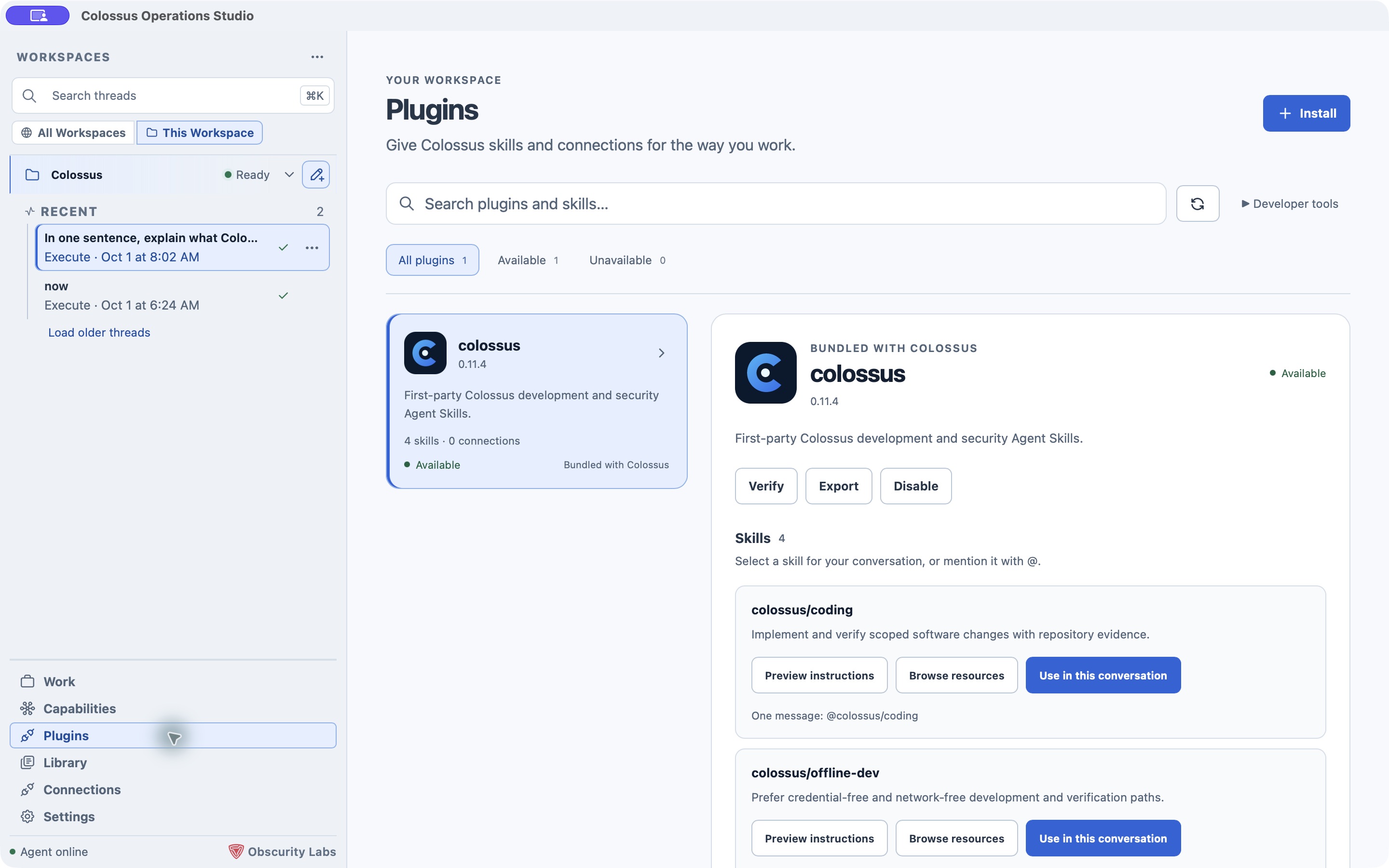Browse resources for colossus/offline-dev

(956, 838)
